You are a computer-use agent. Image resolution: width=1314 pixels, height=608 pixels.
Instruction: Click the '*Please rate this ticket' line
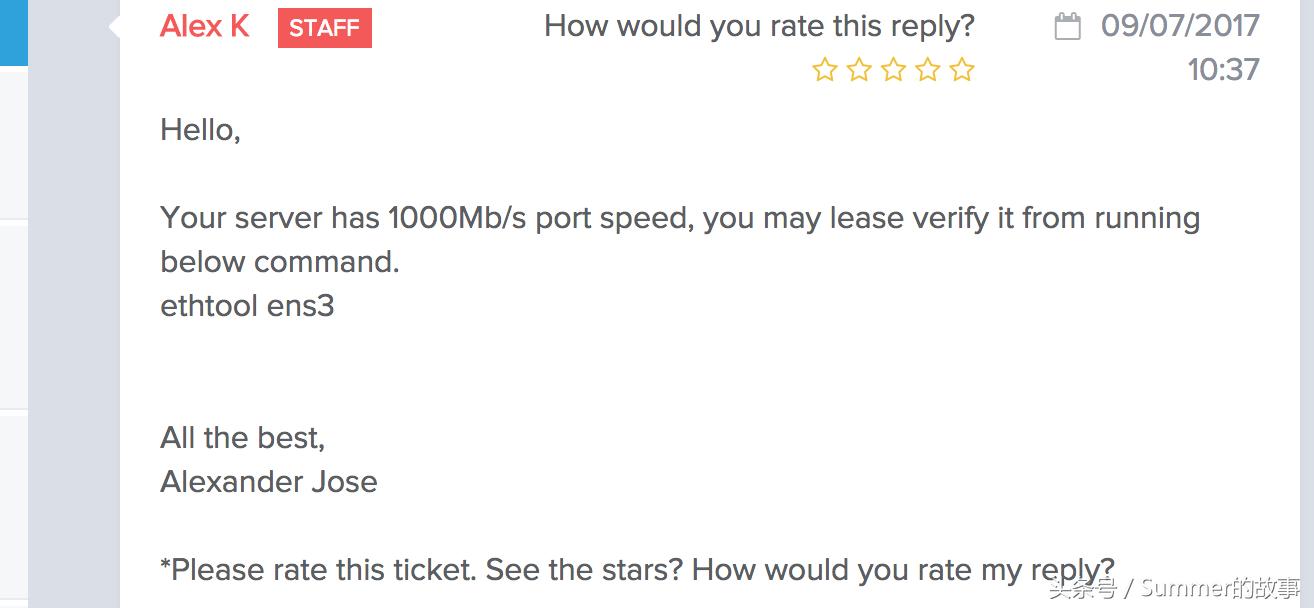tap(640, 569)
